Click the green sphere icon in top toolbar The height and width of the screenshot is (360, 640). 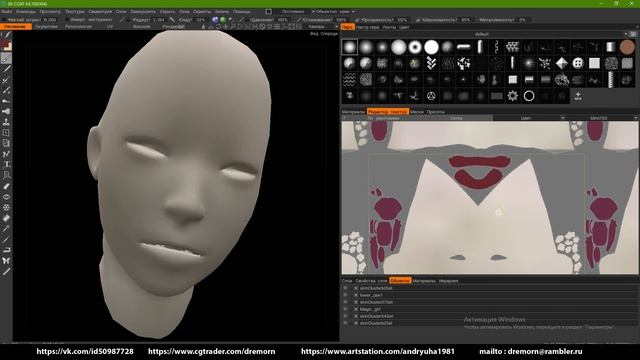223,20
